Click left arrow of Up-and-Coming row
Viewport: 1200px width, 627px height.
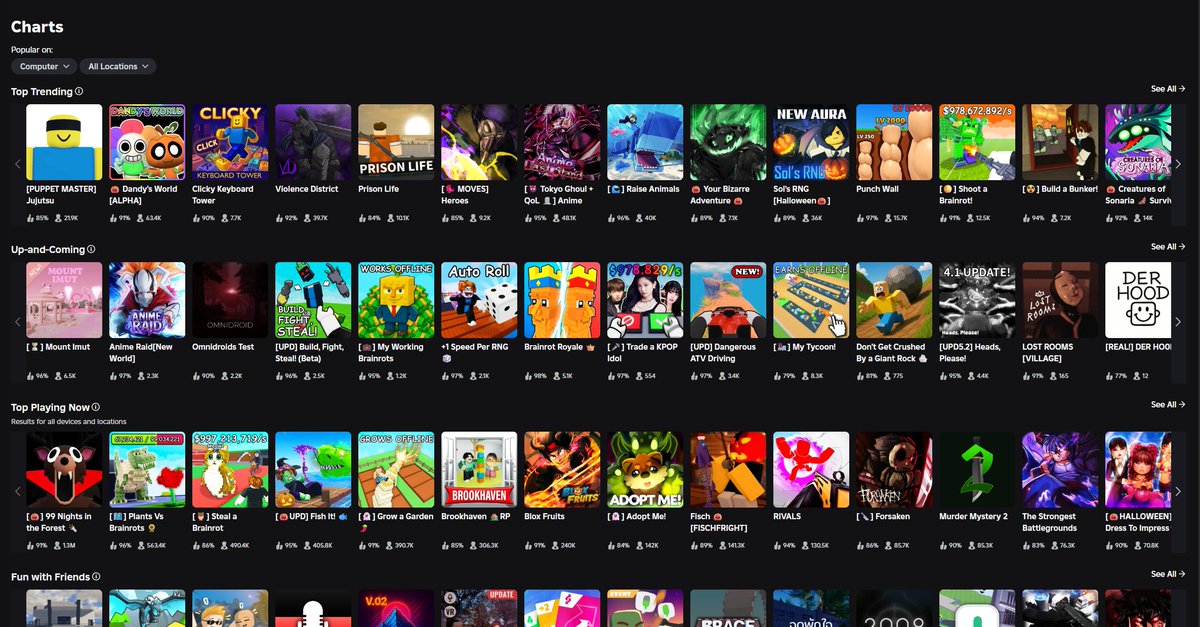[17, 322]
